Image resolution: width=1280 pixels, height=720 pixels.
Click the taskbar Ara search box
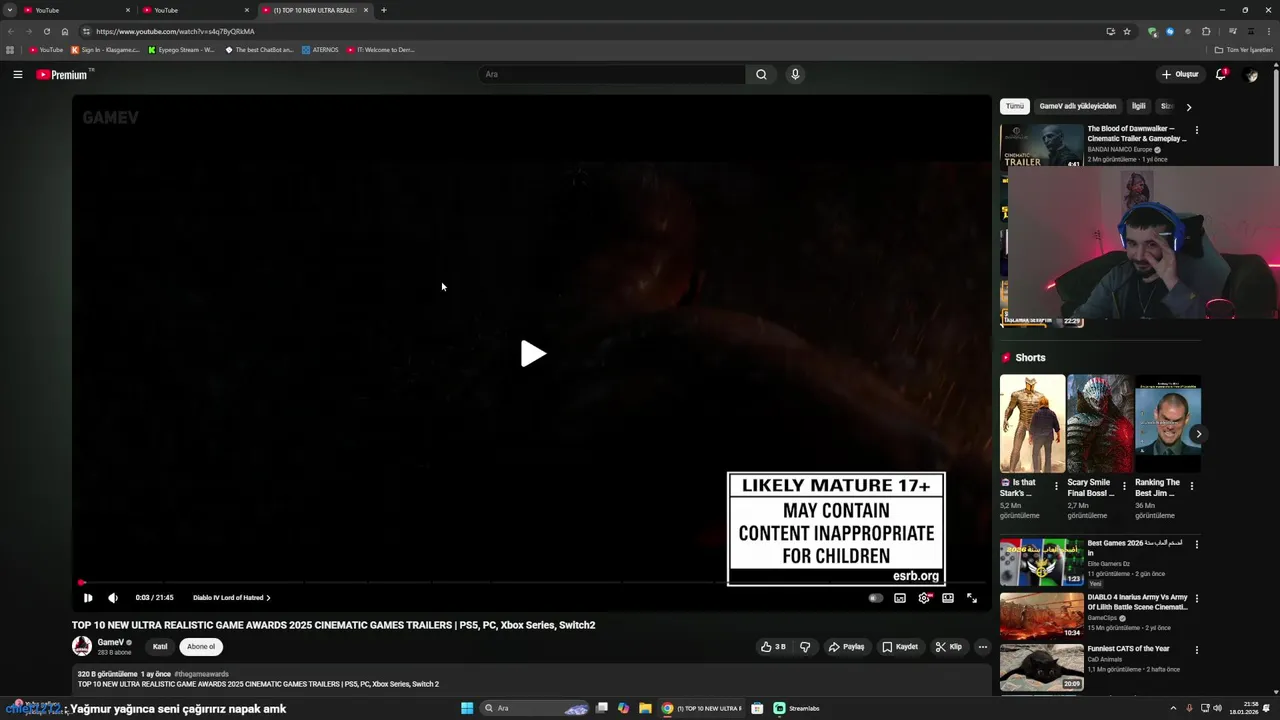[x=535, y=708]
